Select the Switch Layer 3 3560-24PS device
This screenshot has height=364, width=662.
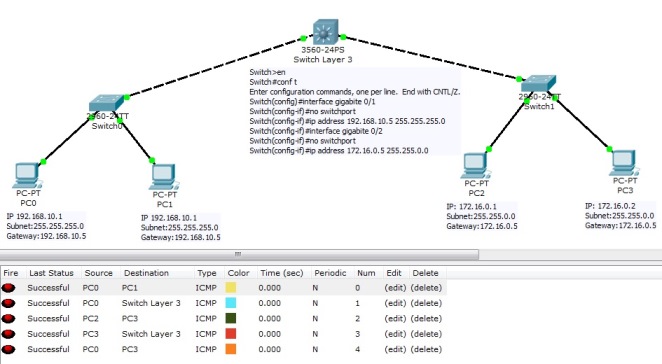(325, 32)
